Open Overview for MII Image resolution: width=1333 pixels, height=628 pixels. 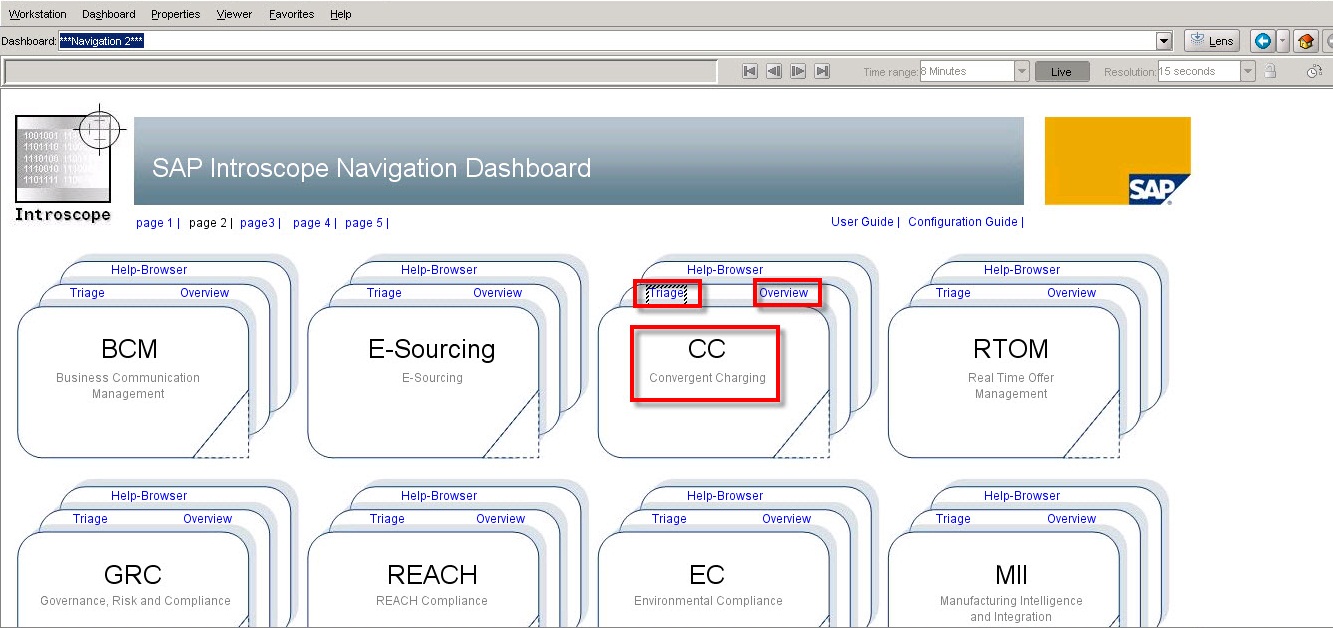1072,519
